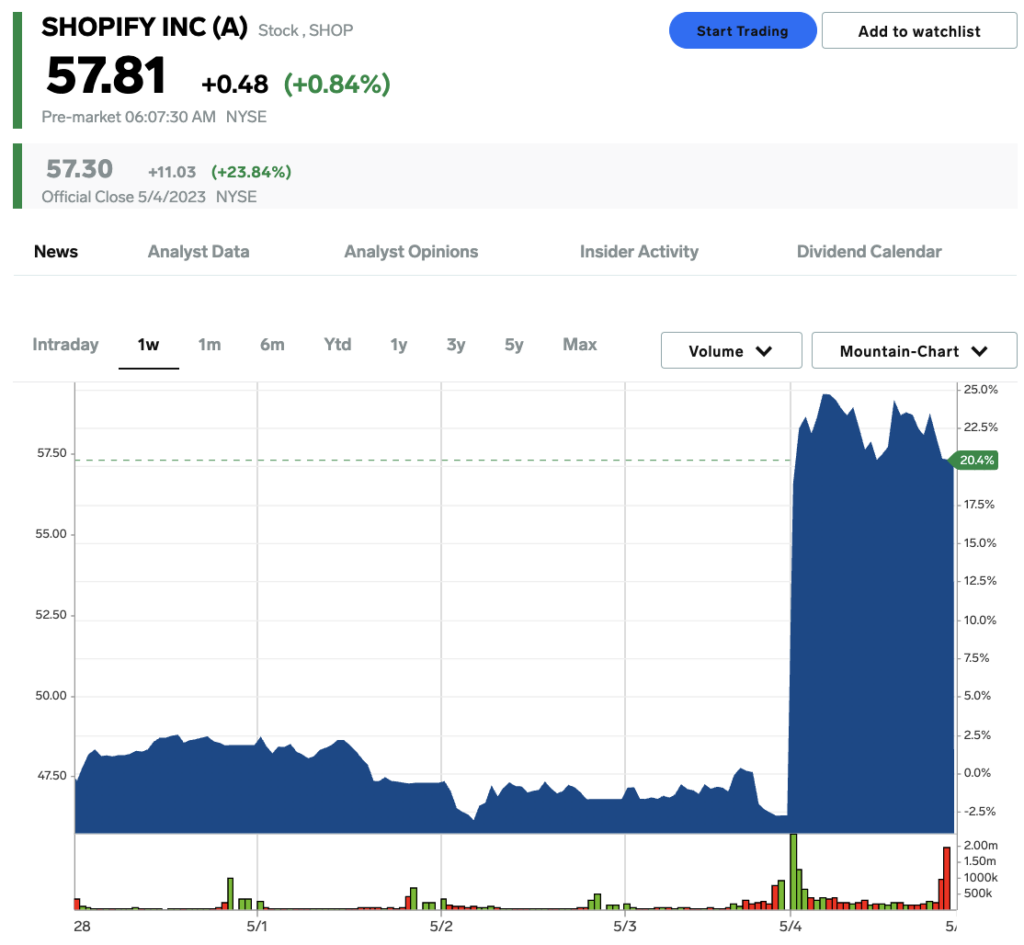This screenshot has height=945, width=1024.
Task: Choose the 1y chart range
Action: click(x=399, y=344)
